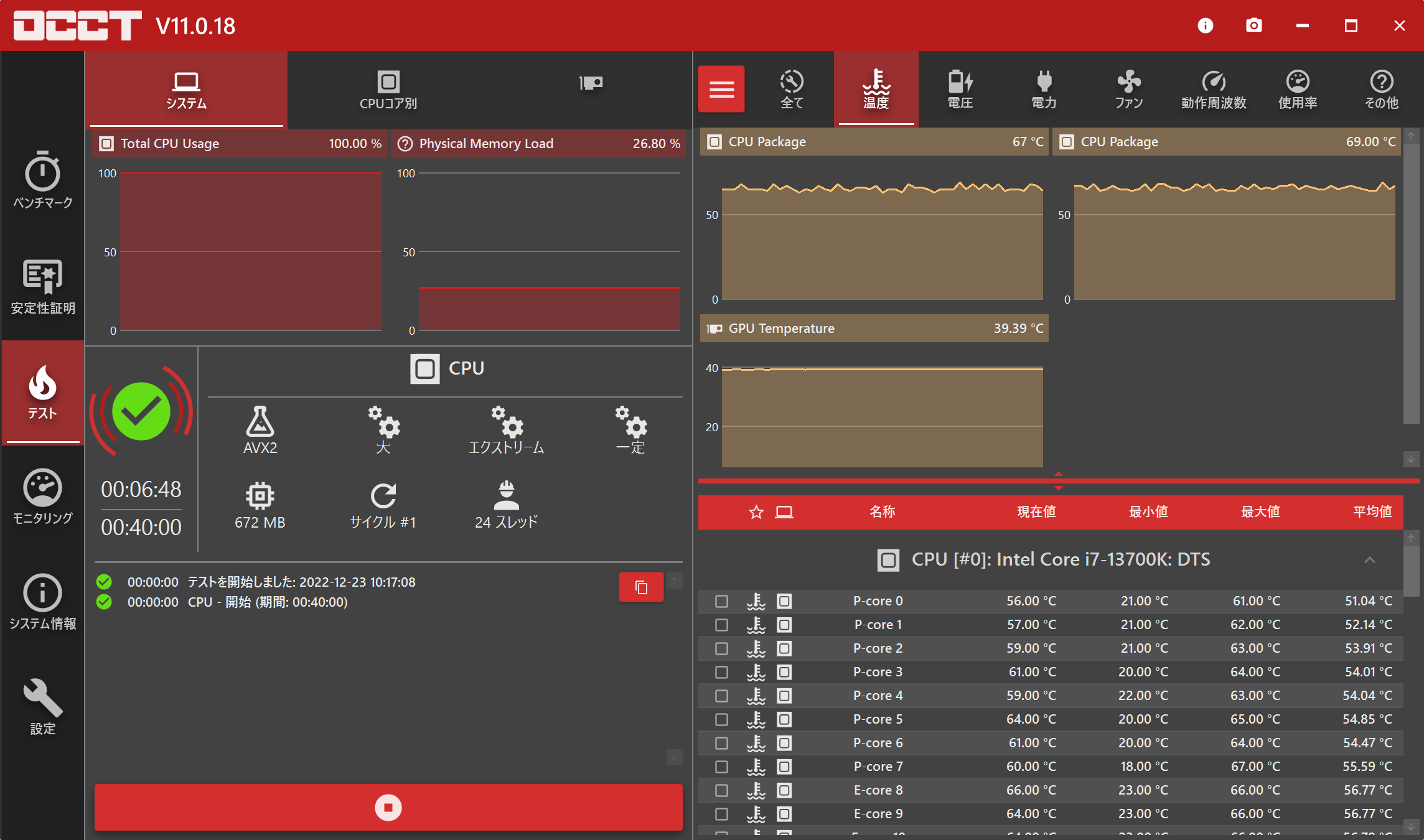Open the ベンチマーク benchmark section
This screenshot has height=840, width=1424.
point(42,180)
